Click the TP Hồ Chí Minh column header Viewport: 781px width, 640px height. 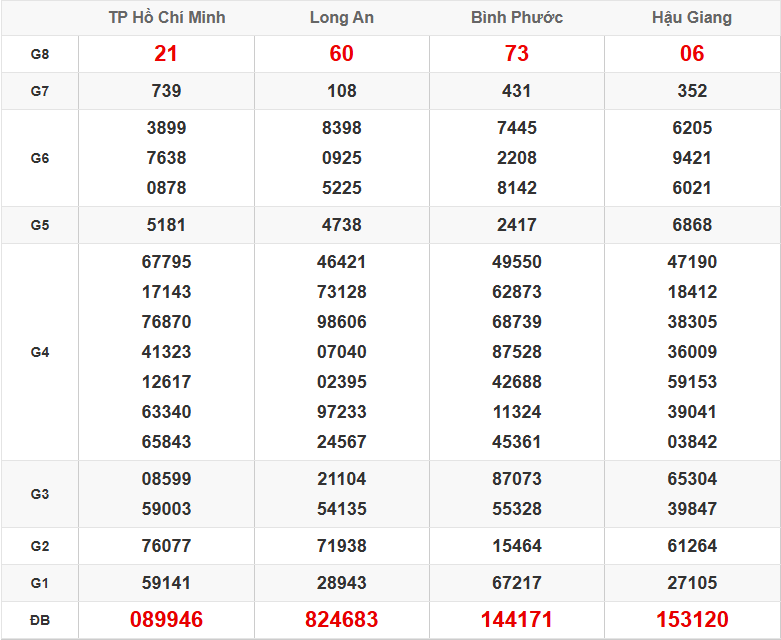pos(166,17)
